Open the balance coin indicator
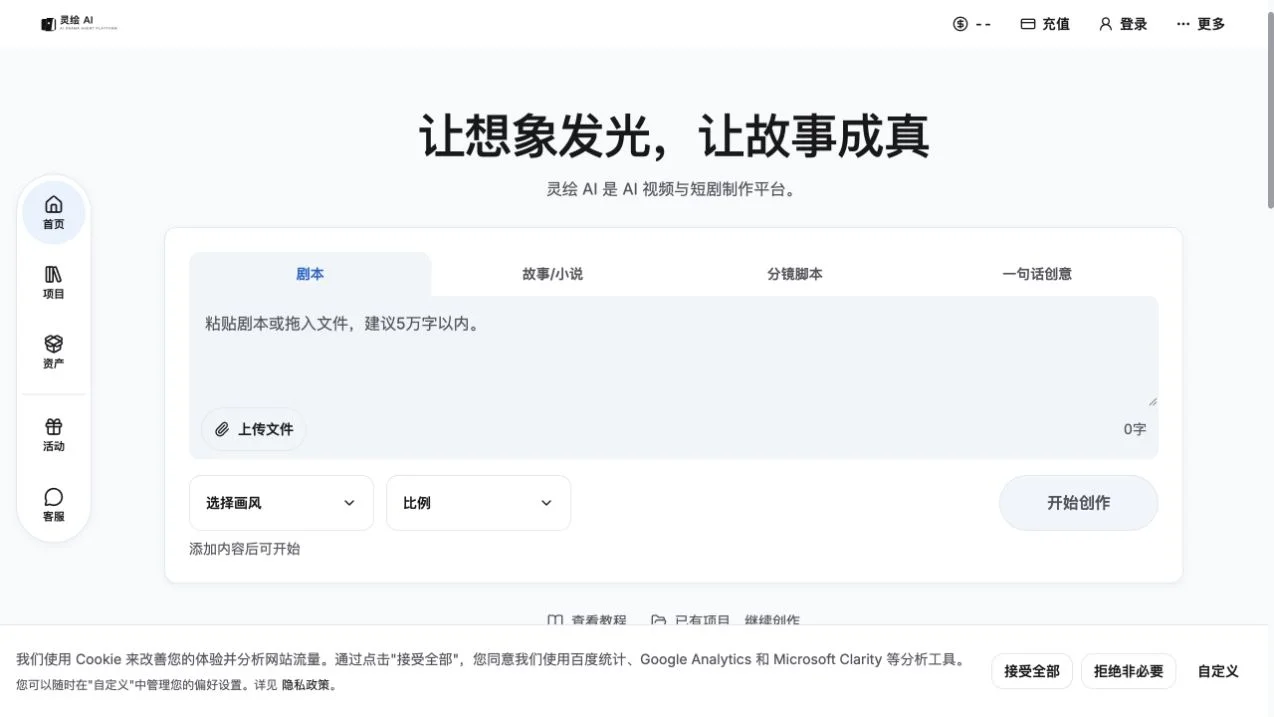This screenshot has height=717, width=1274. click(x=971, y=24)
